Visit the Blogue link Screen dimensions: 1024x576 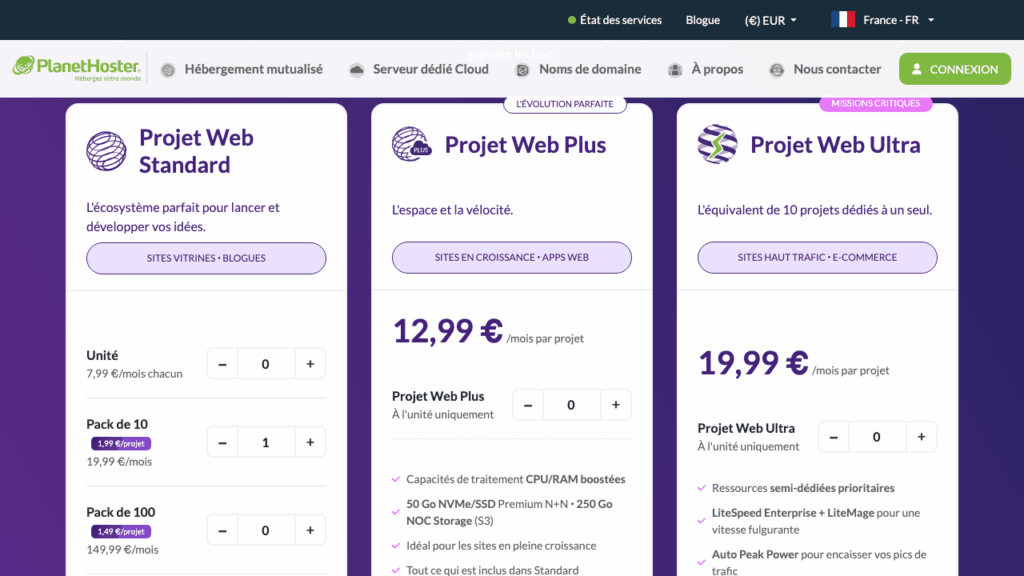703,20
